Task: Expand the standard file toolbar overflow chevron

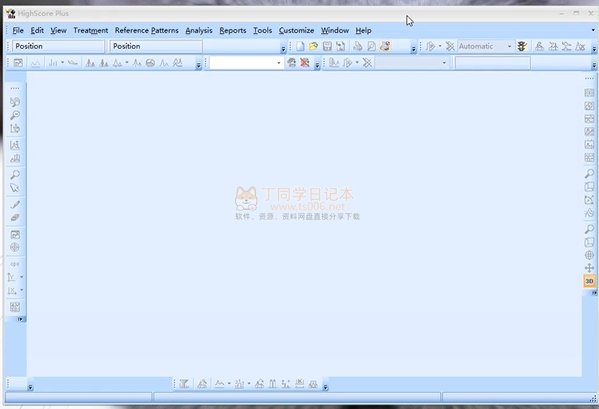Action: pyautogui.click(x=413, y=49)
